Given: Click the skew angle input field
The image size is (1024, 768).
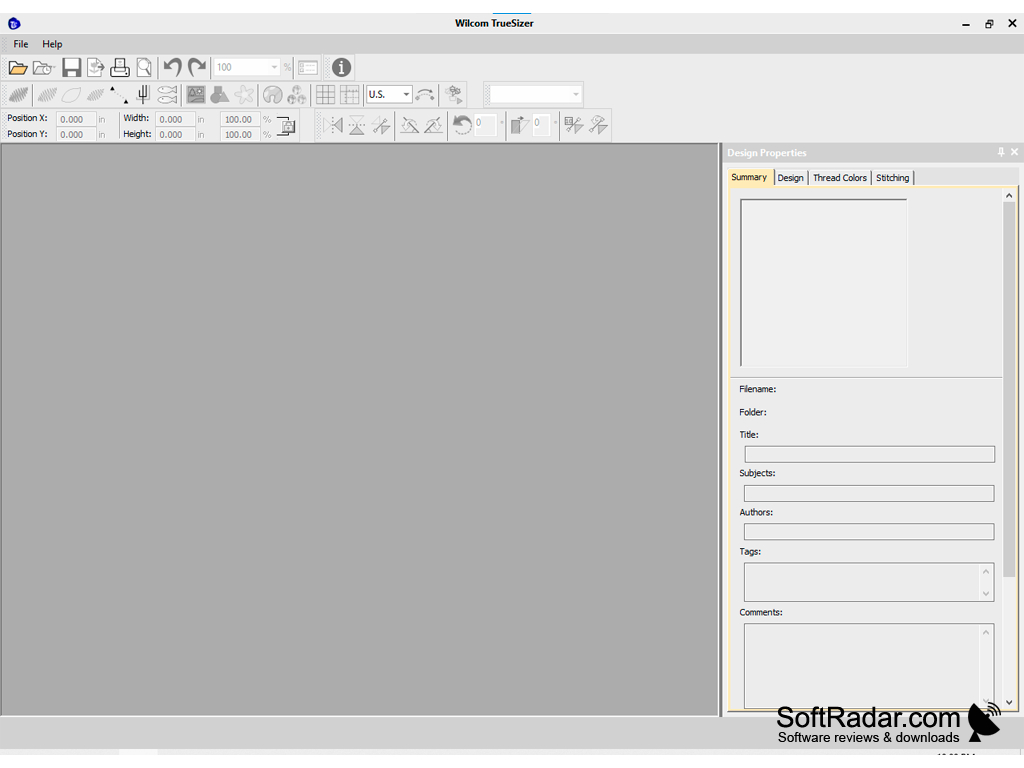Looking at the screenshot, I should tap(541, 124).
